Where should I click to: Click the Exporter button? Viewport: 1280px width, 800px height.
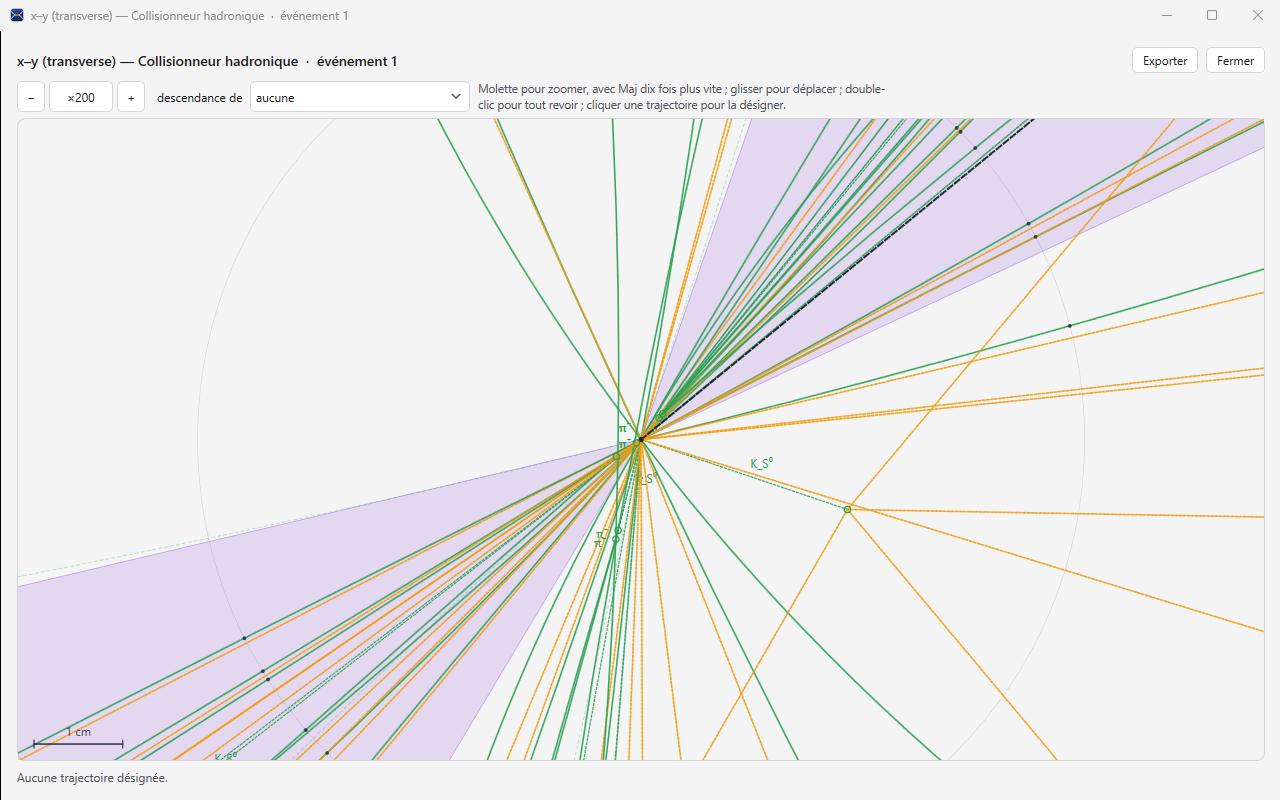pos(1165,61)
